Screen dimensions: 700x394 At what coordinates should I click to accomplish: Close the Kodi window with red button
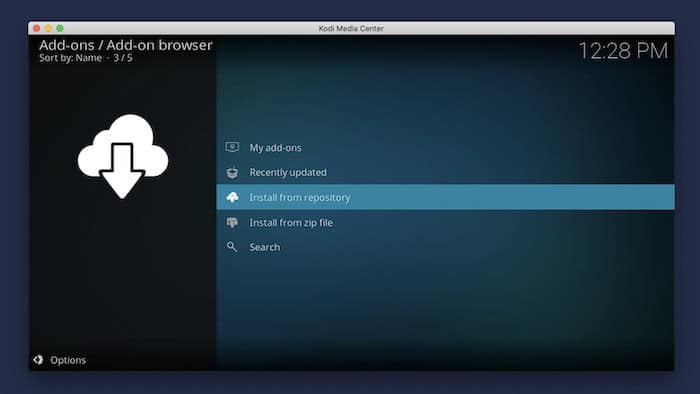(x=37, y=28)
